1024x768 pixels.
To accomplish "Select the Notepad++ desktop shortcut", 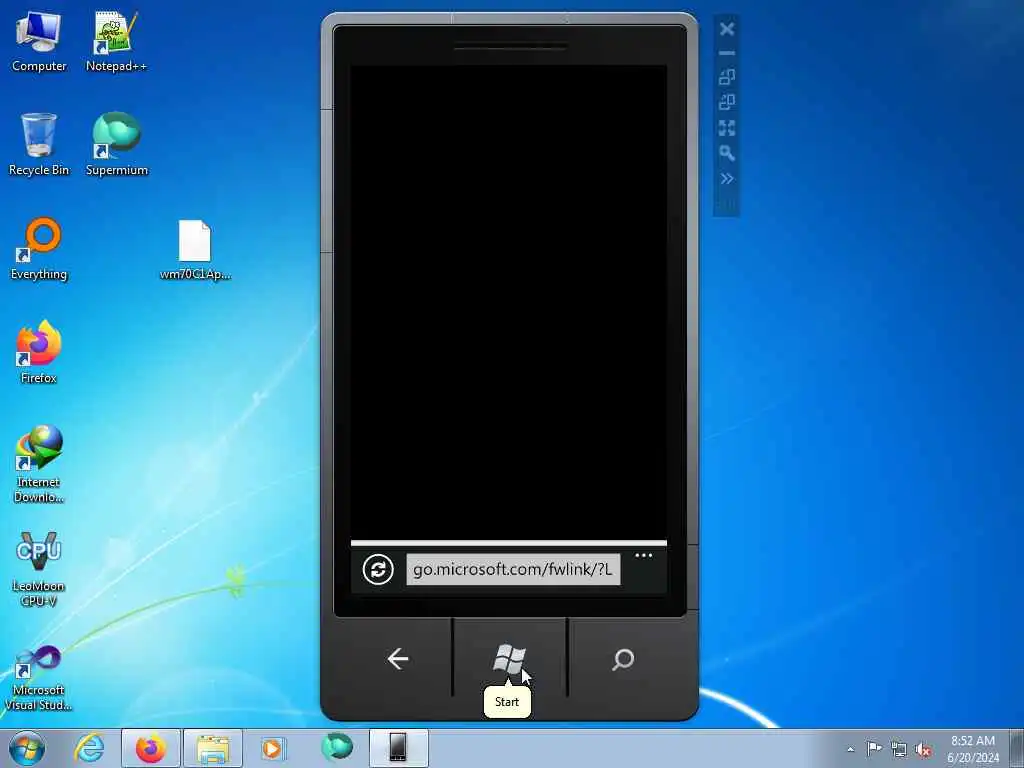I will tap(116, 42).
